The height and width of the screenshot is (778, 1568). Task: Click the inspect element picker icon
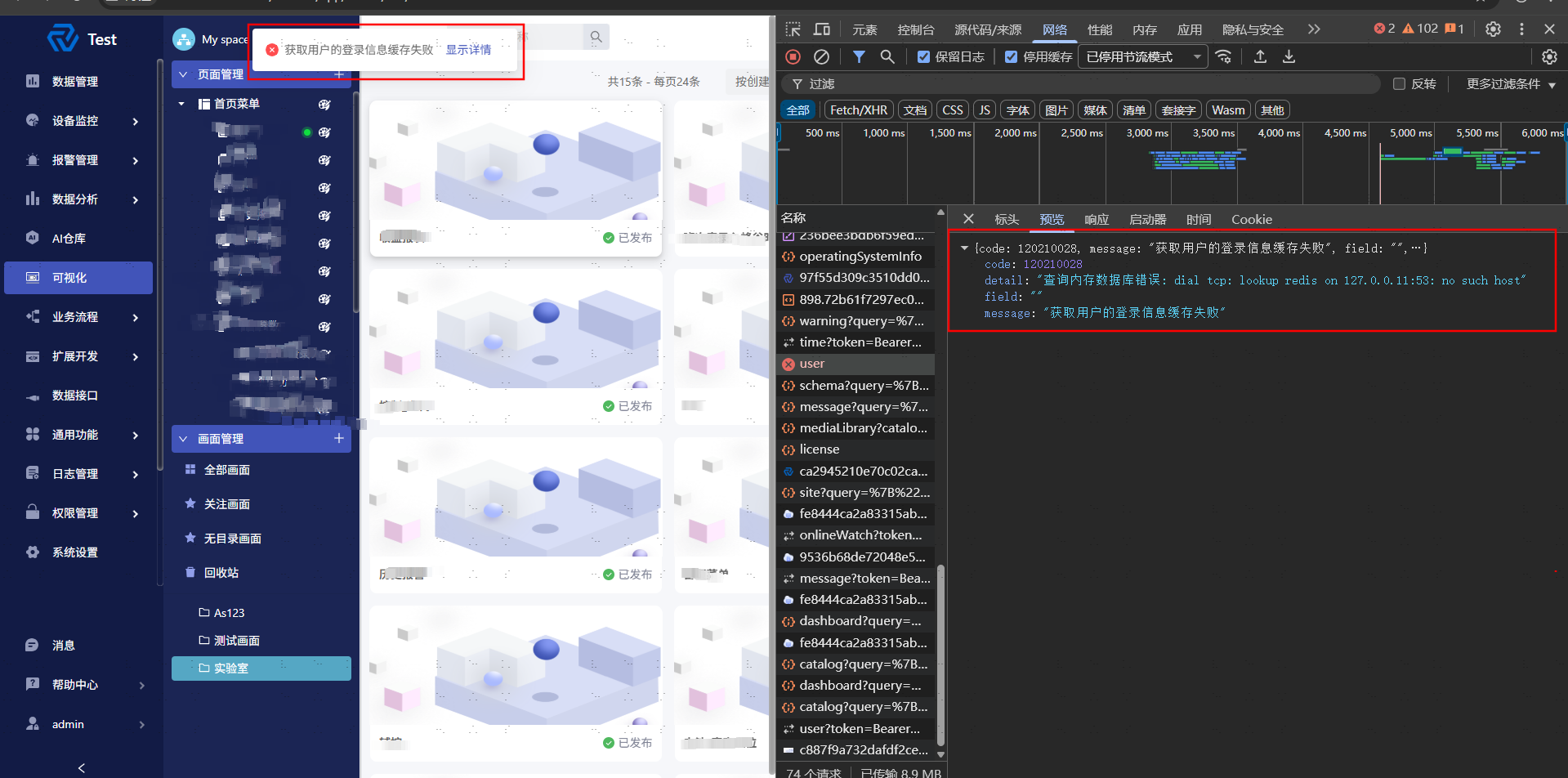[x=793, y=29]
